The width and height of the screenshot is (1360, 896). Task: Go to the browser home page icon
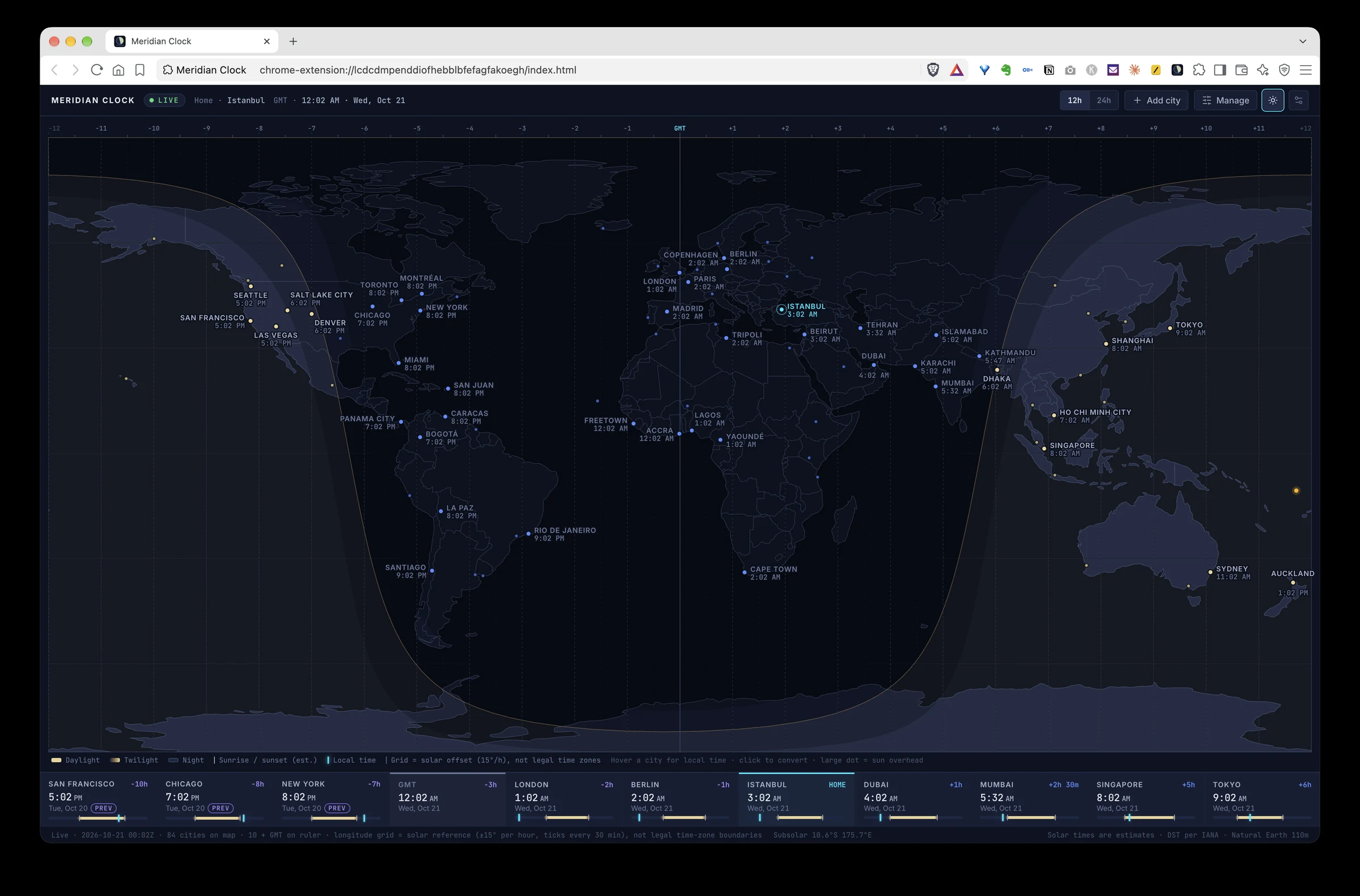click(x=118, y=70)
